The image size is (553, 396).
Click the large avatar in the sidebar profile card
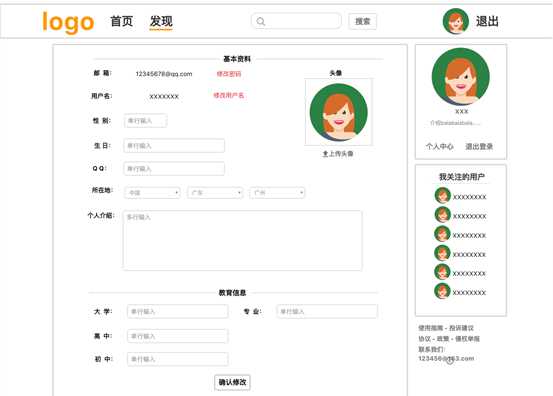(x=461, y=77)
